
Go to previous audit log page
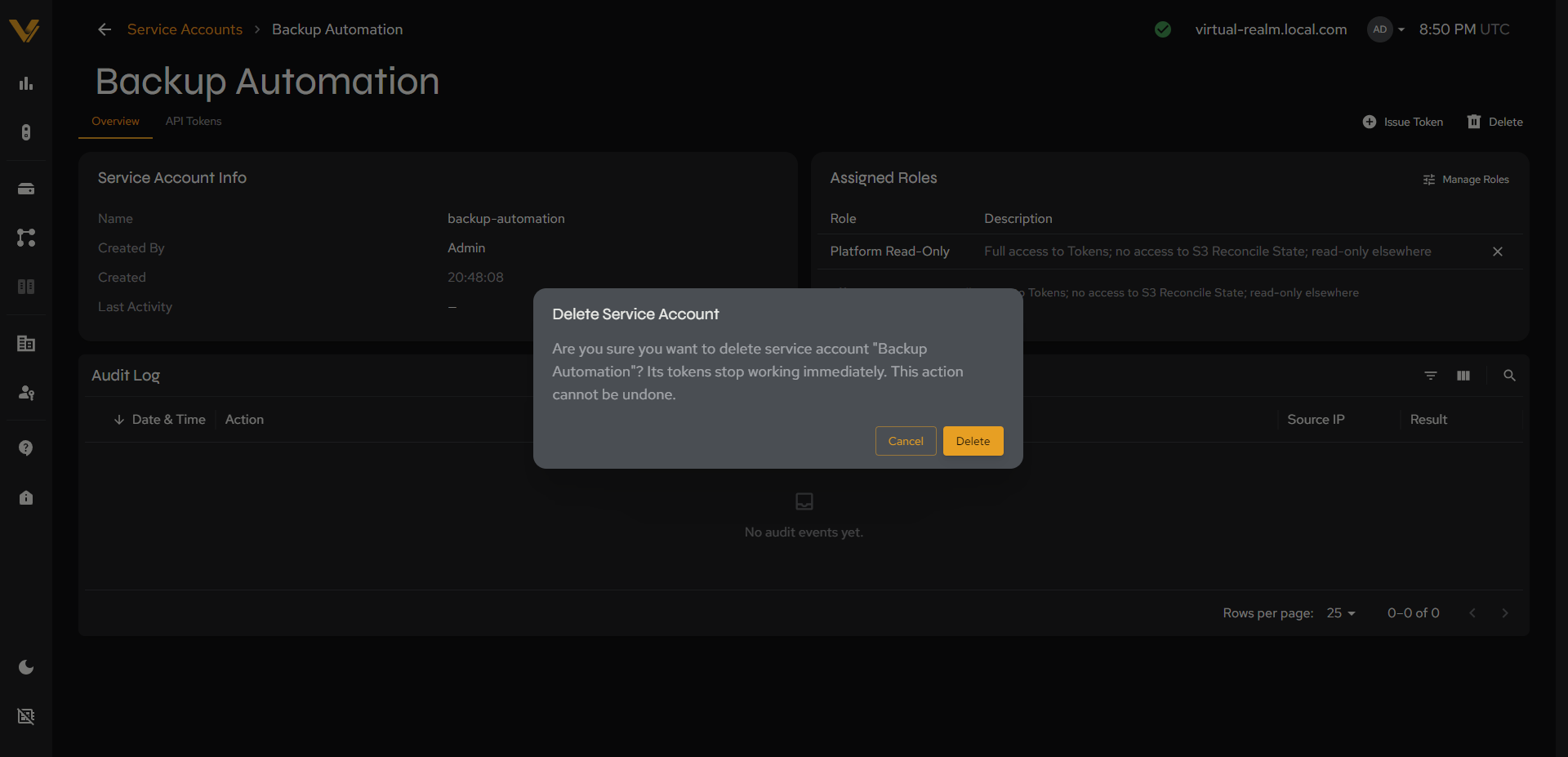coord(1472,613)
